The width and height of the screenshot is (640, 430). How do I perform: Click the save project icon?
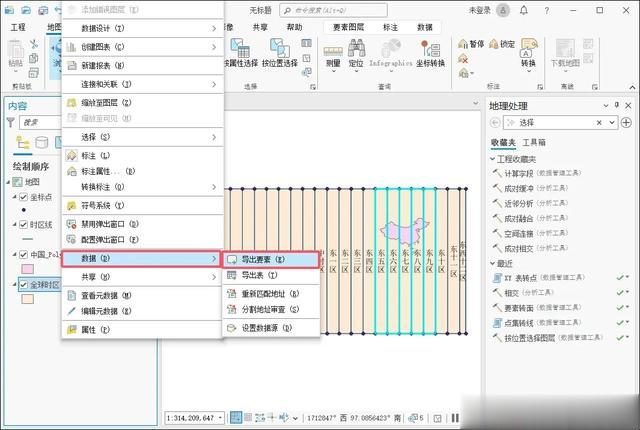point(43,10)
